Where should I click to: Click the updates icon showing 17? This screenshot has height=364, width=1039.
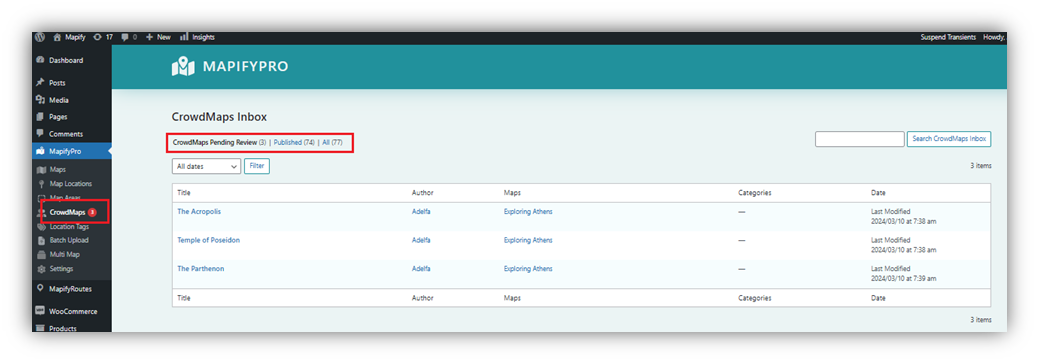(x=98, y=37)
